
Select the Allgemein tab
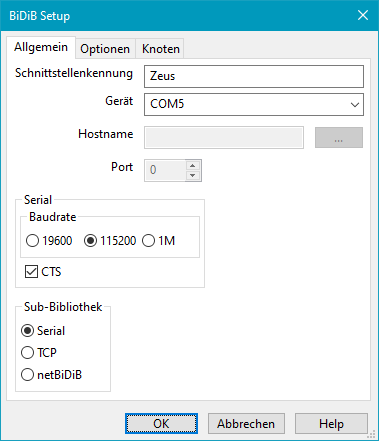click(x=41, y=47)
